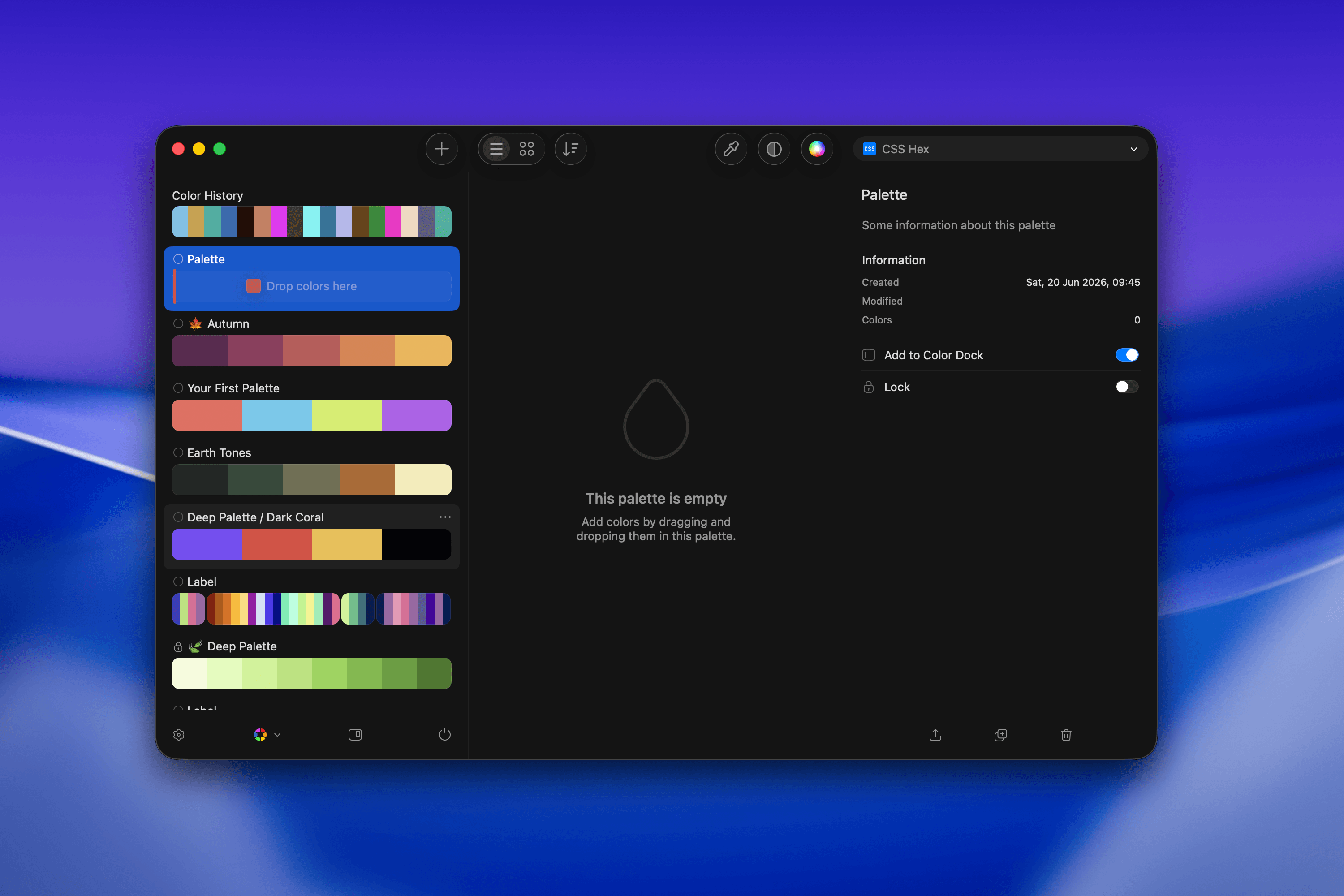Viewport: 1344px width, 896px height.
Task: Export the palette with share icon
Action: tap(935, 735)
